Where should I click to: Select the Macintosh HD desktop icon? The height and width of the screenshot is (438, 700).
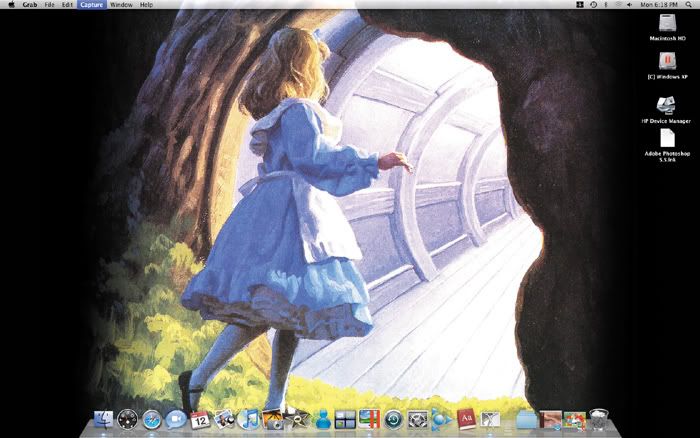667,27
